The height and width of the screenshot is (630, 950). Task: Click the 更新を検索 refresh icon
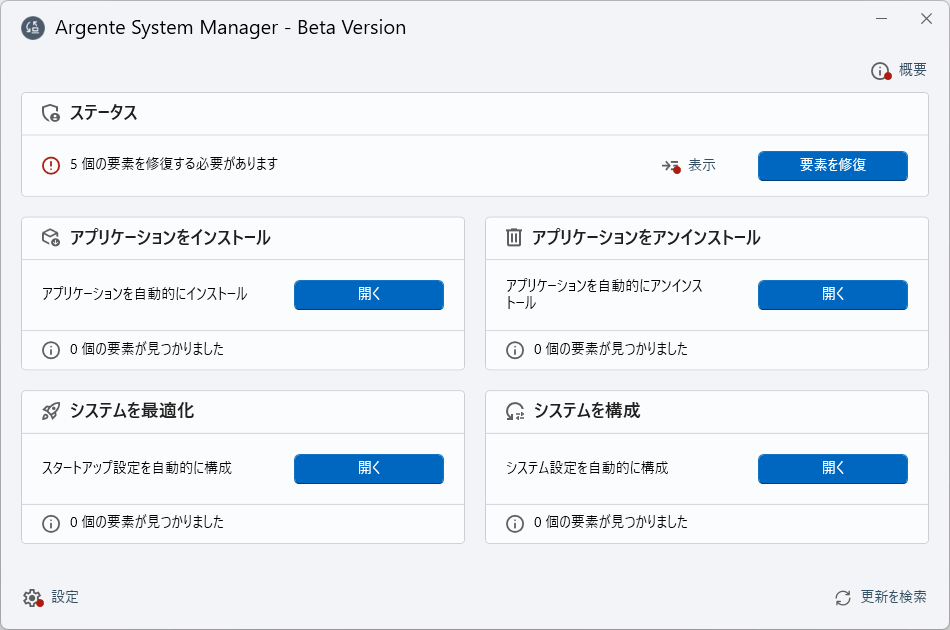coord(843,598)
